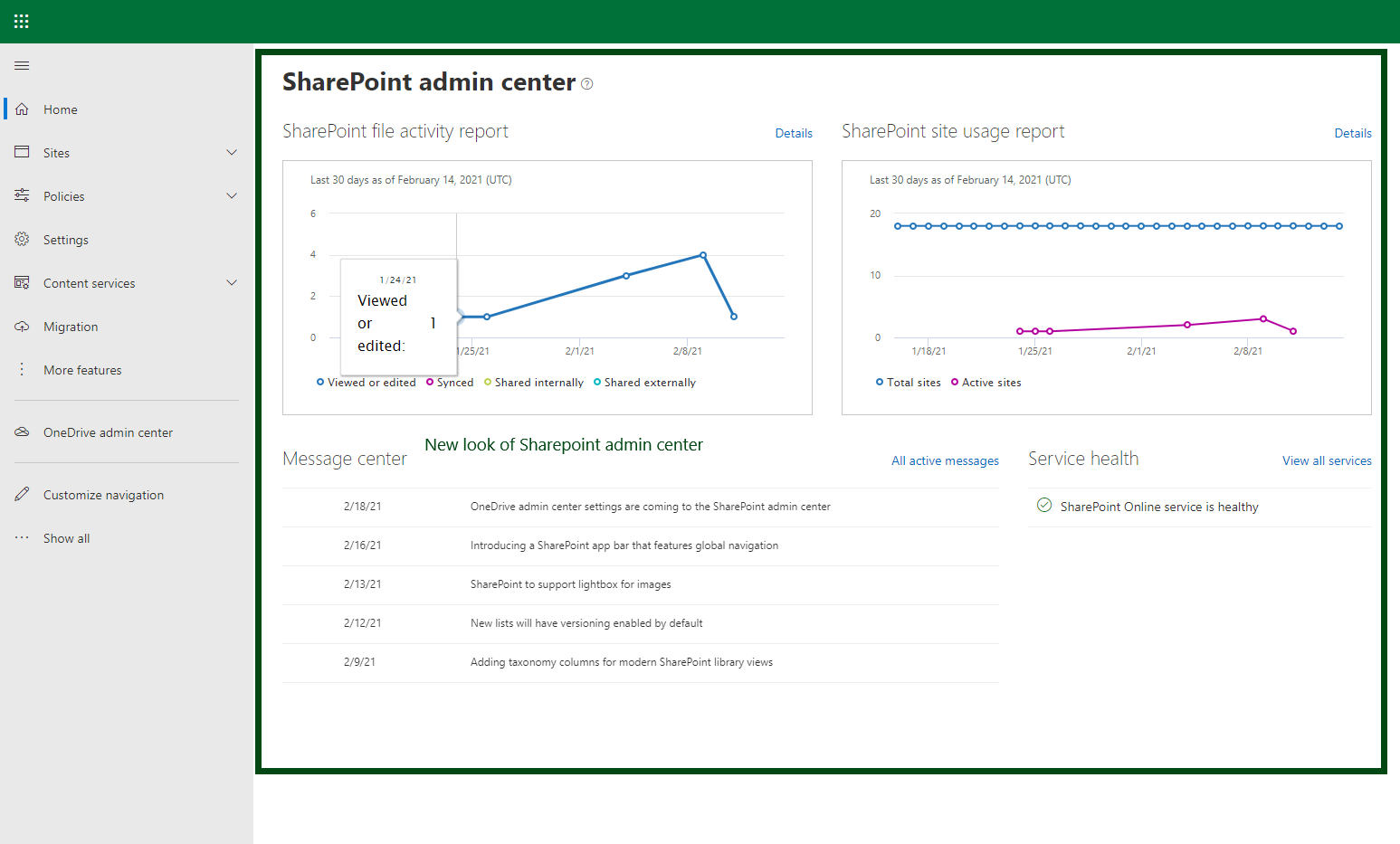
Task: Toggle Shared externally legend item
Action: click(x=644, y=383)
